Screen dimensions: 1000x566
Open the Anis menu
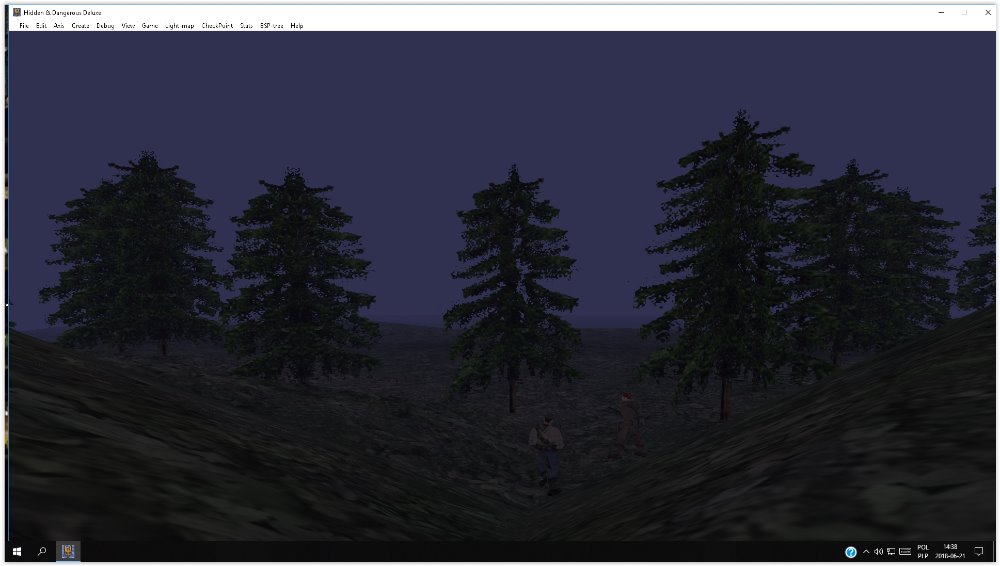click(59, 25)
